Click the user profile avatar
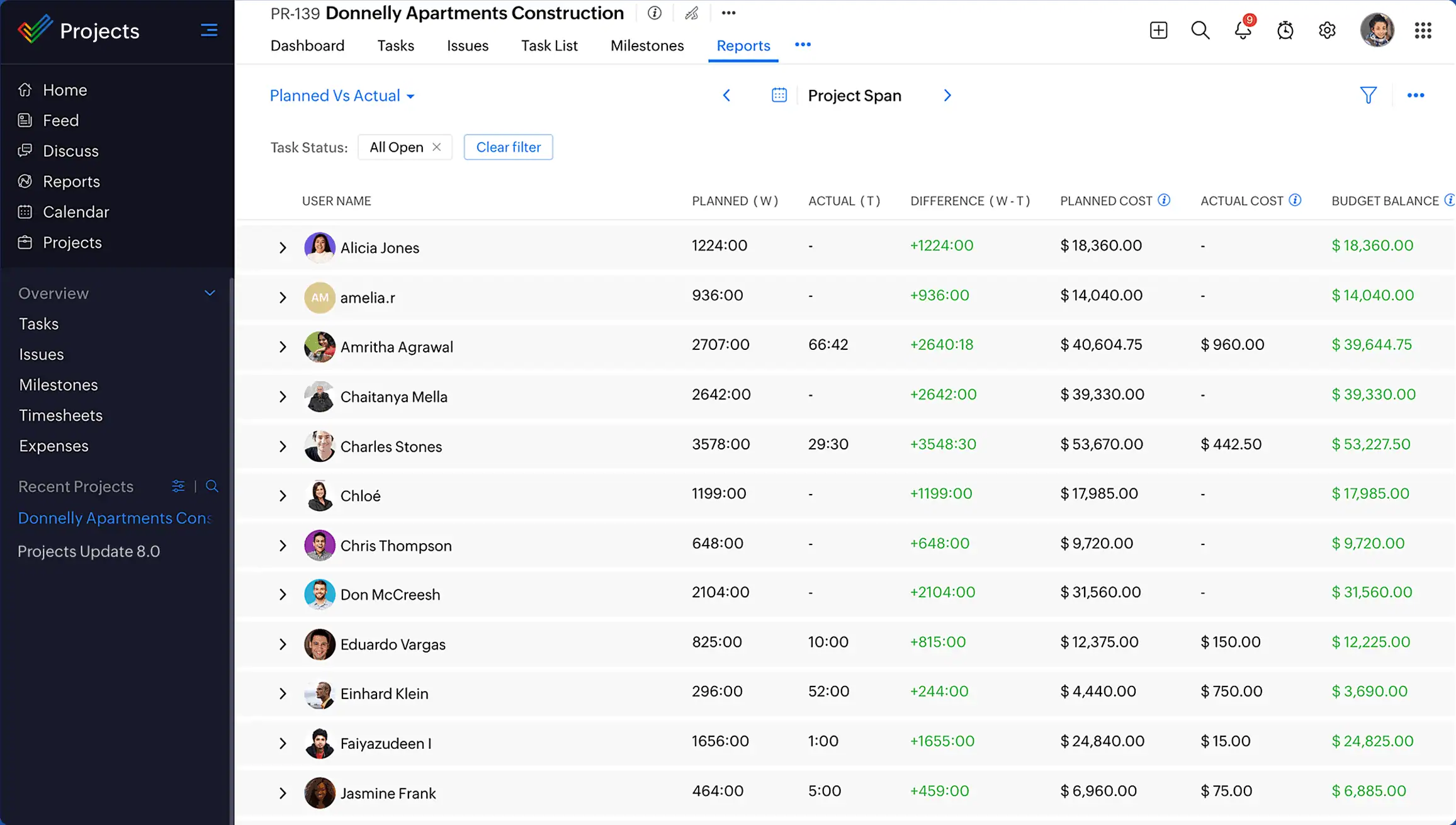This screenshot has height=825, width=1456. [1377, 30]
